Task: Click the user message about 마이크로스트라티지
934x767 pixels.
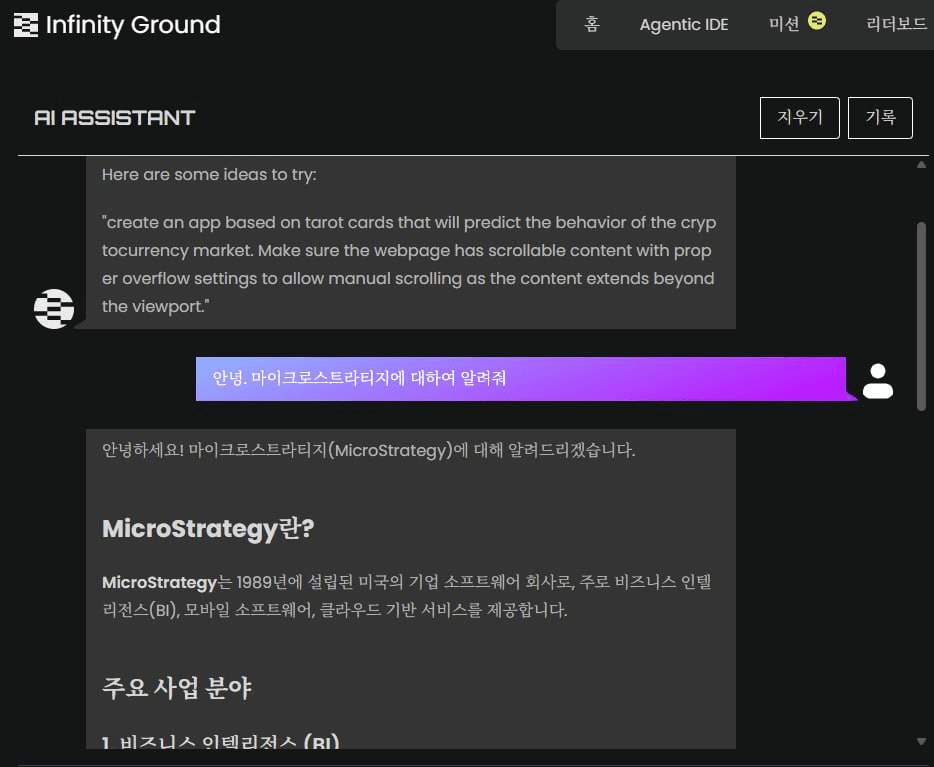Action: pyautogui.click(x=521, y=379)
